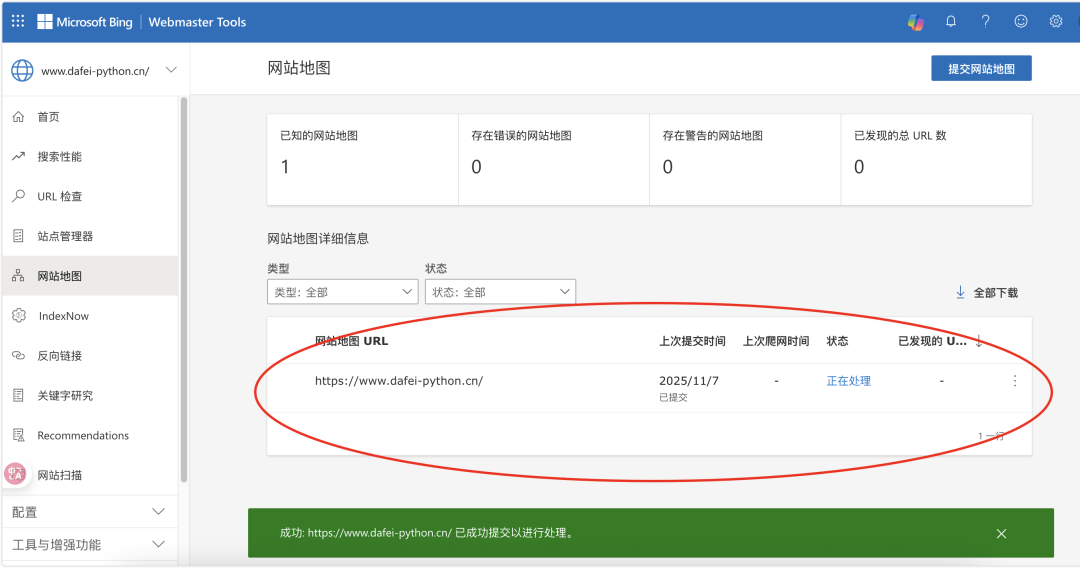Image resolution: width=1080 pixels, height=568 pixels.
Task: Go to 首页 in sidebar
Action: pos(90,117)
